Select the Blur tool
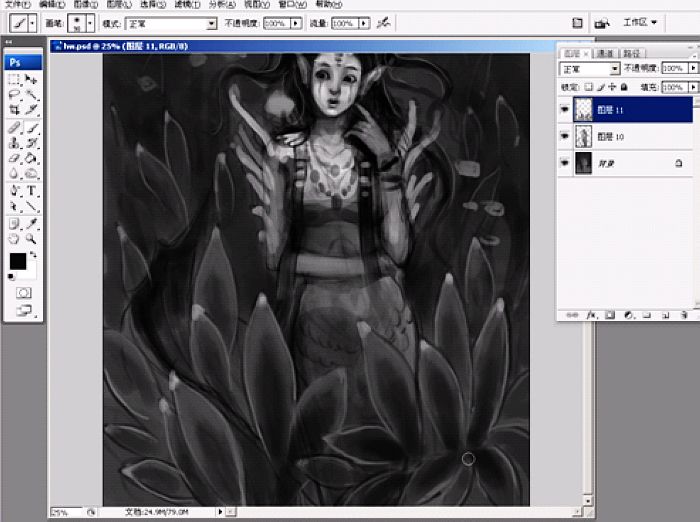The height and width of the screenshot is (522, 700). tap(14, 173)
